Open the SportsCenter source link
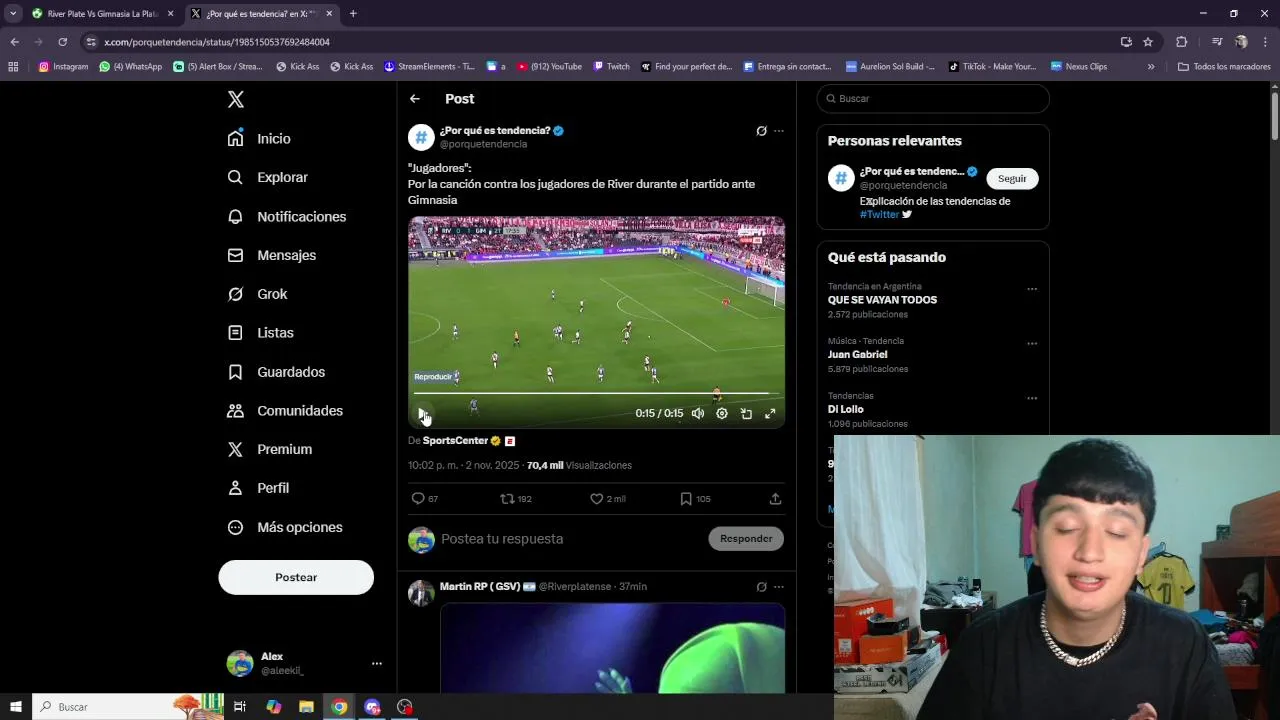This screenshot has height=720, width=1280. [455, 441]
